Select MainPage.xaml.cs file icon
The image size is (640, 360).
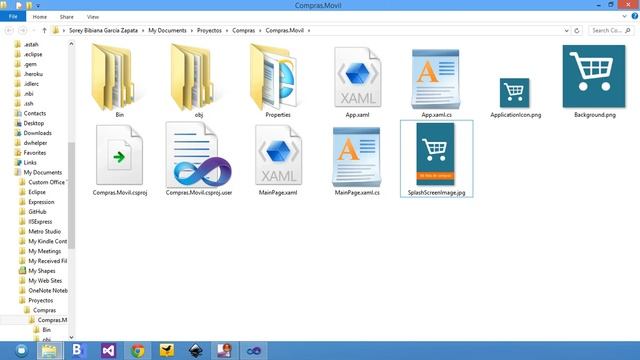click(356, 157)
